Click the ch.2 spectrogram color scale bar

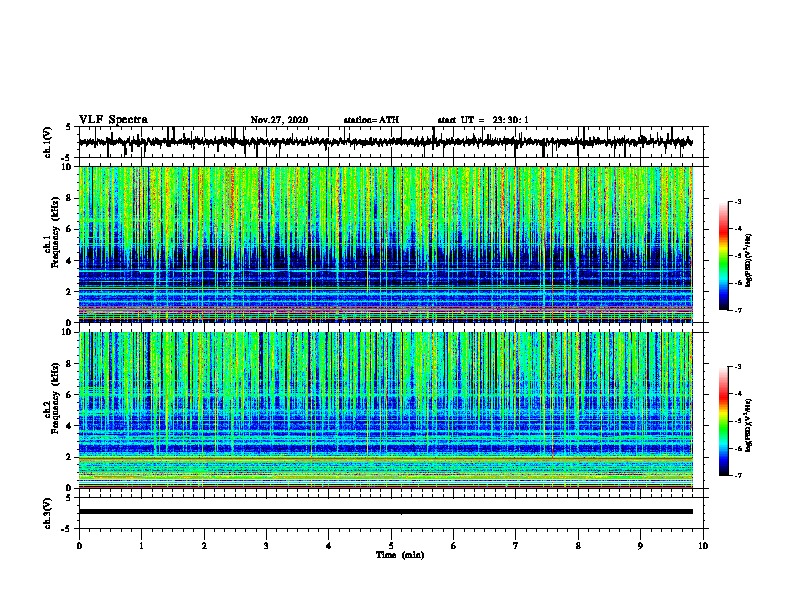723,421
